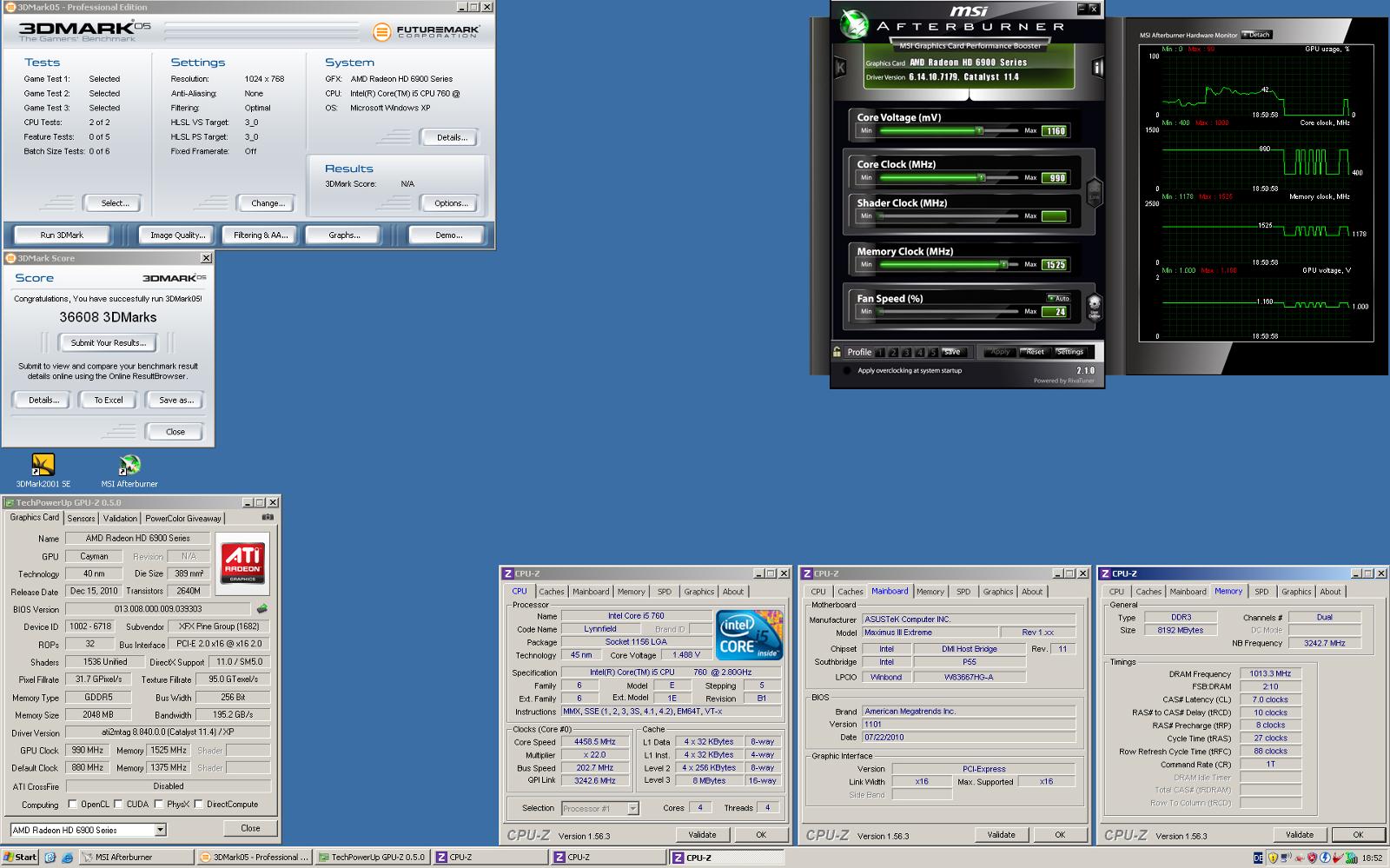Click the Reset button in MSI Afterburner
Viewport: 1390px width, 868px height.
(x=1036, y=352)
